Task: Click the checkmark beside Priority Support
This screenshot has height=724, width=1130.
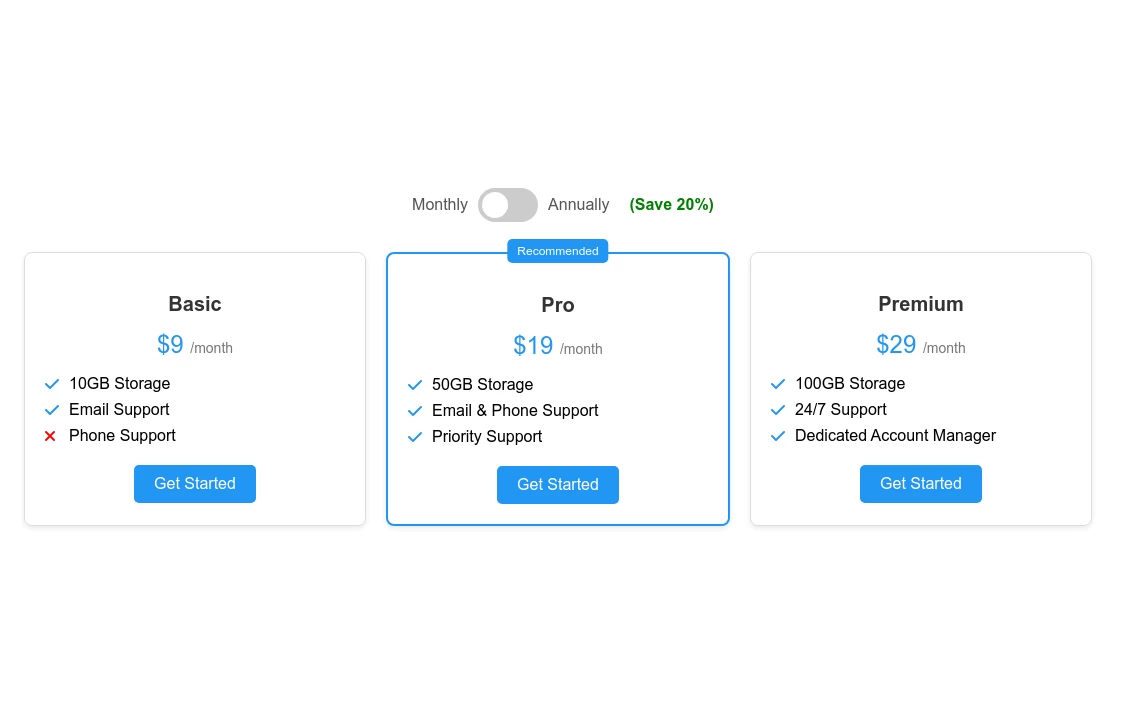Action: (415, 437)
